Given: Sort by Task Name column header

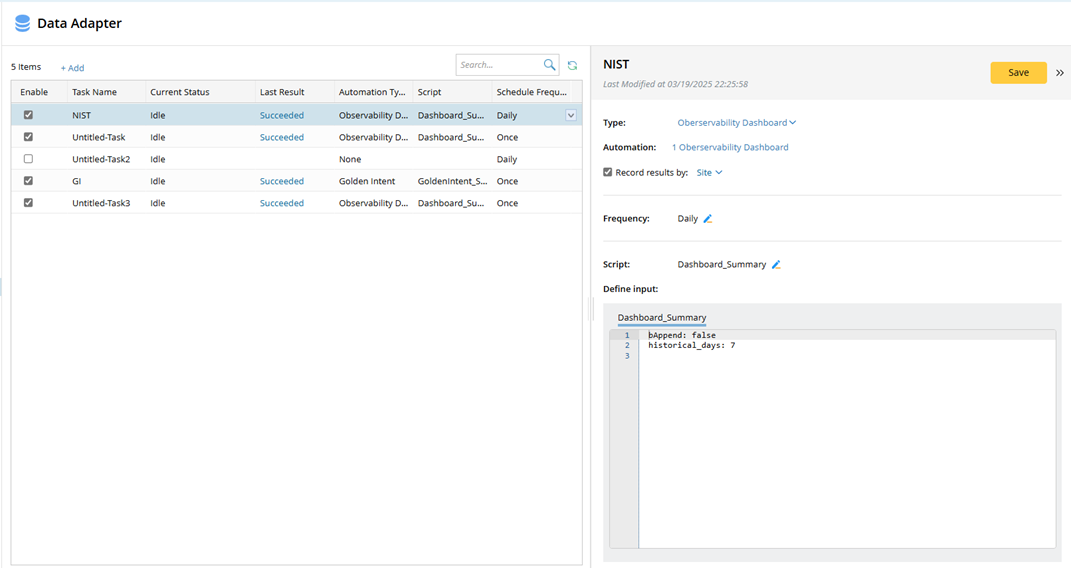Looking at the screenshot, I should 94,92.
